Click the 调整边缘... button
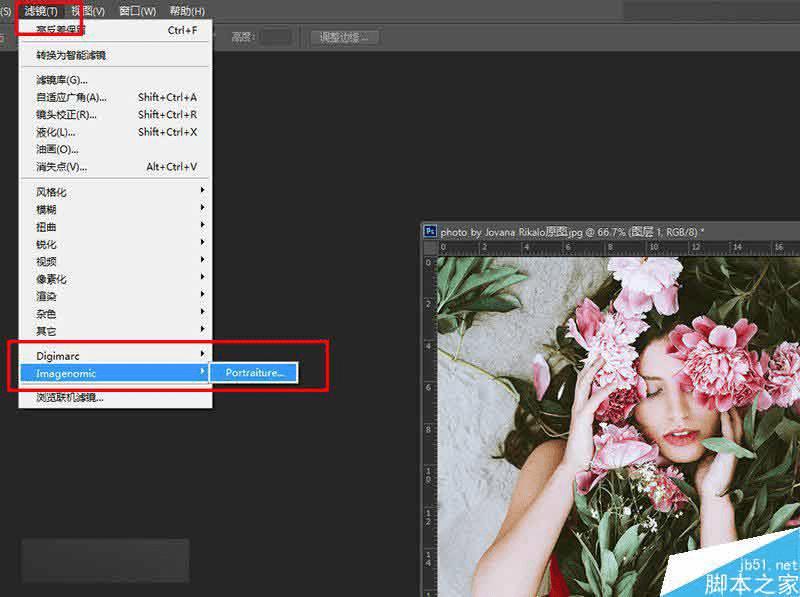800x597 pixels. [x=344, y=37]
